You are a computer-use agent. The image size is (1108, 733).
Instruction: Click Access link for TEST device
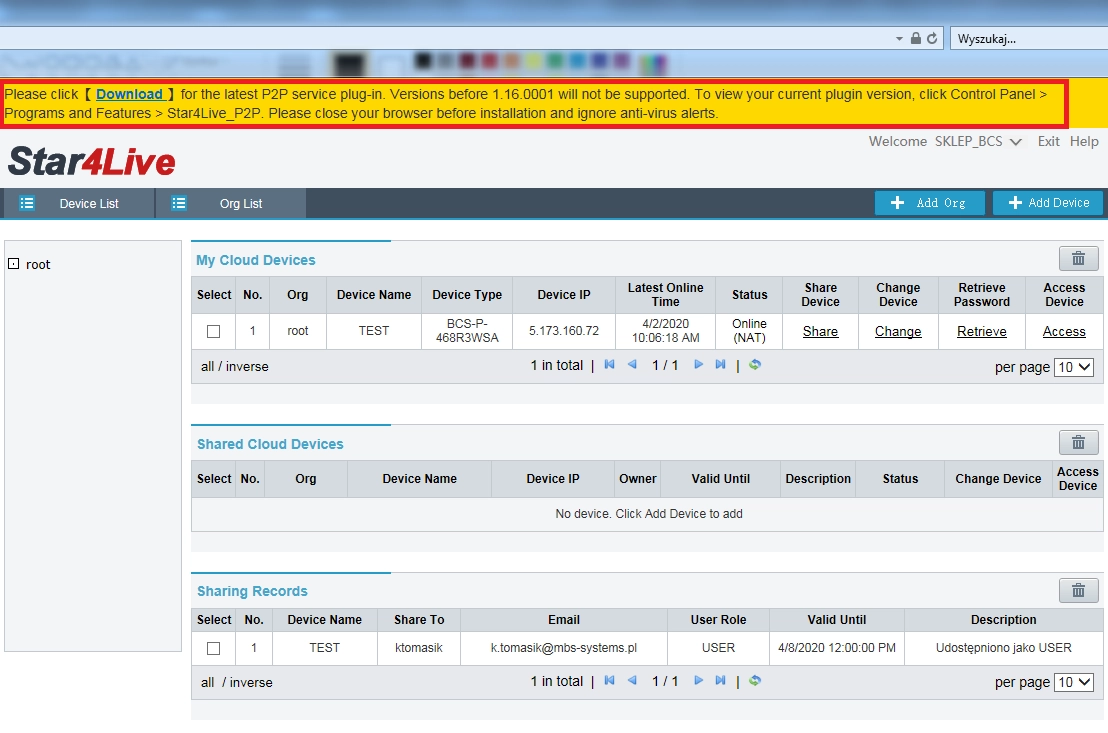point(1064,332)
